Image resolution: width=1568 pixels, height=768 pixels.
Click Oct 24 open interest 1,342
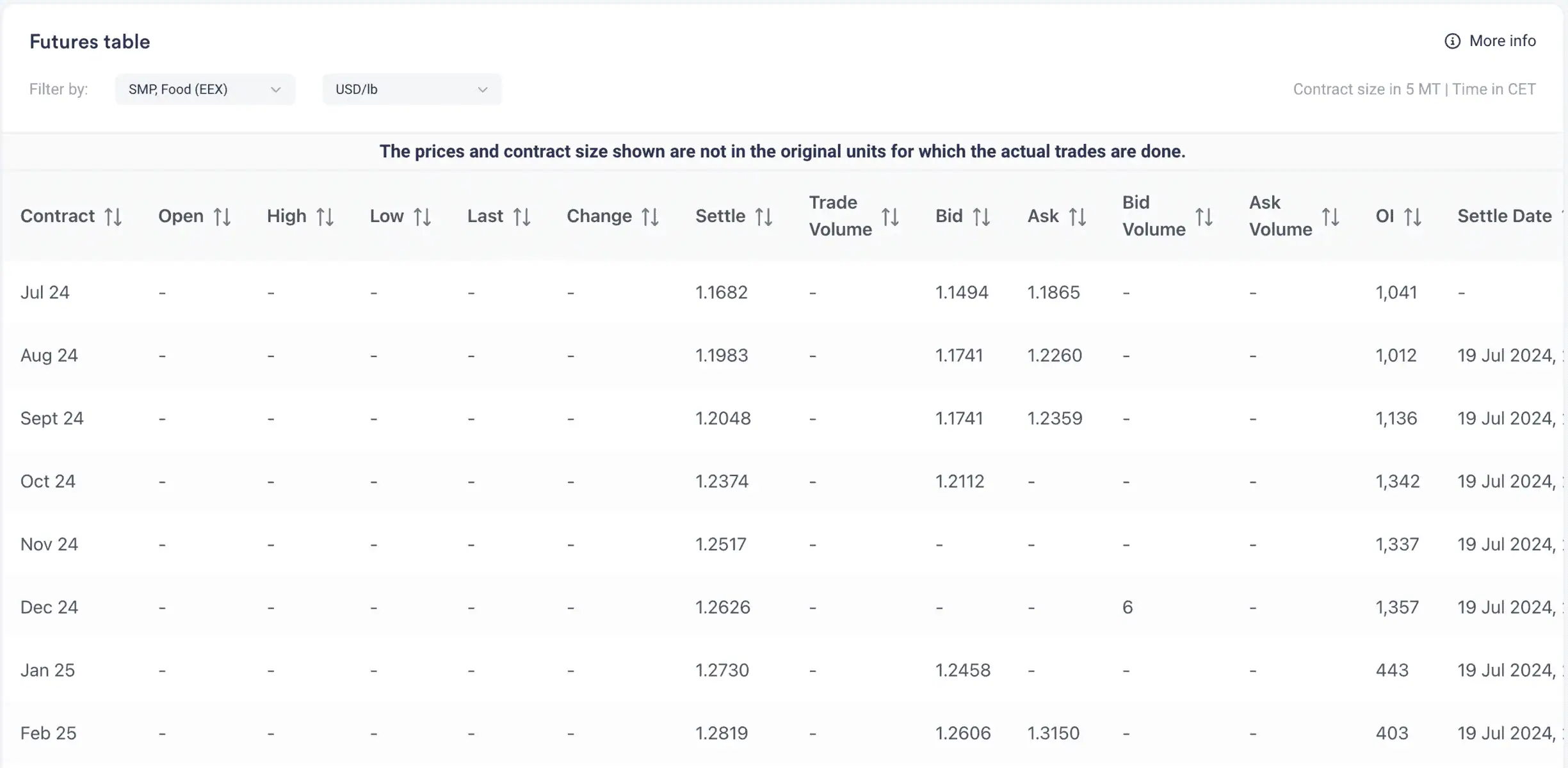pyautogui.click(x=1398, y=481)
